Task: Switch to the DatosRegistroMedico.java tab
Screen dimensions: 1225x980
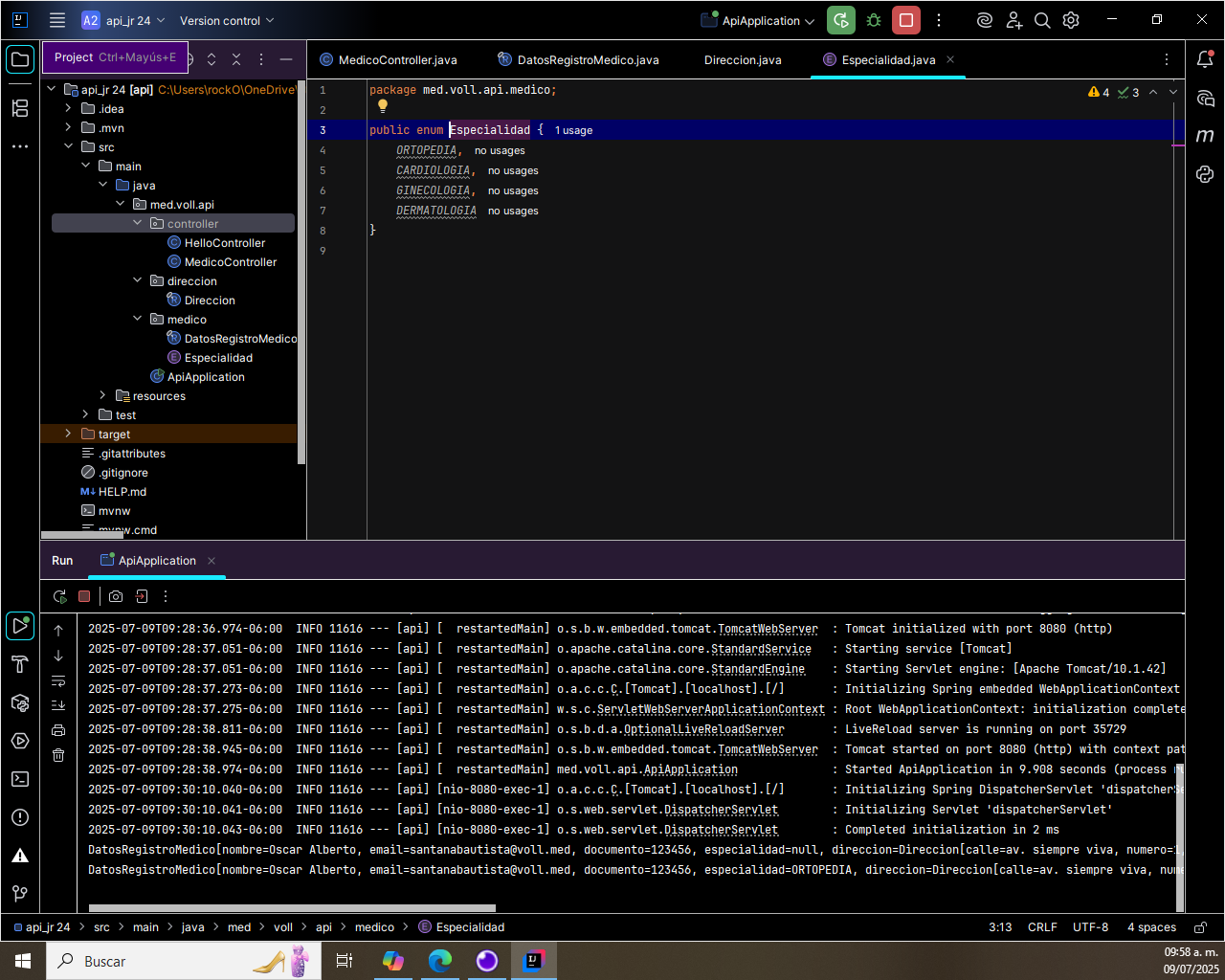Action: (x=579, y=59)
